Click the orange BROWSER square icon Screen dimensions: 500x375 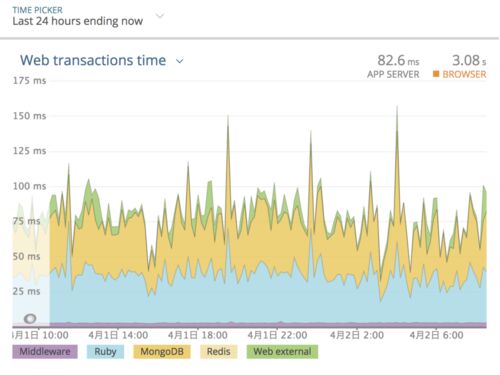pyautogui.click(x=436, y=74)
